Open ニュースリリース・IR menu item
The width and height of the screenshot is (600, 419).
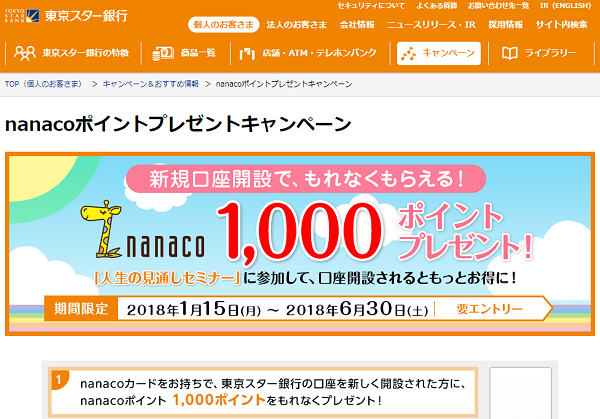[431, 25]
